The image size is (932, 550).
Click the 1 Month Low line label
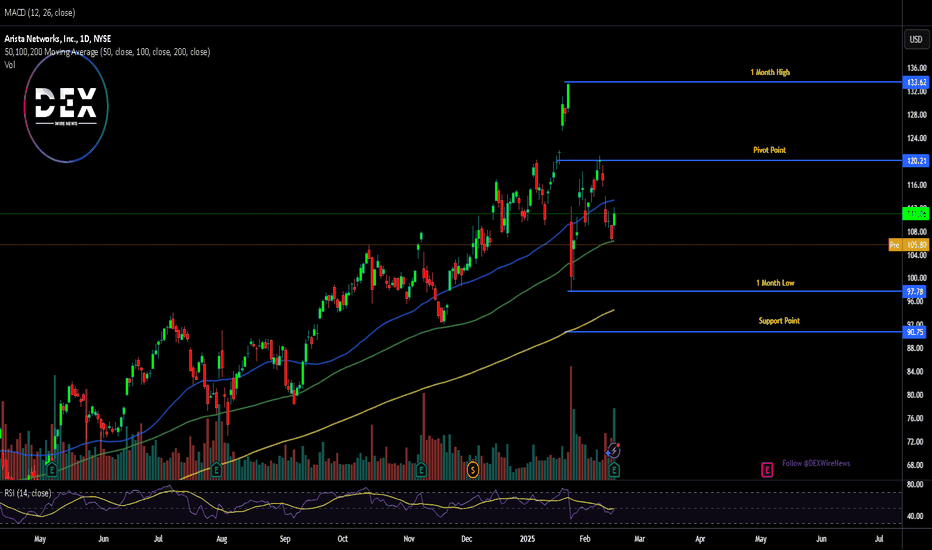[x=775, y=283]
